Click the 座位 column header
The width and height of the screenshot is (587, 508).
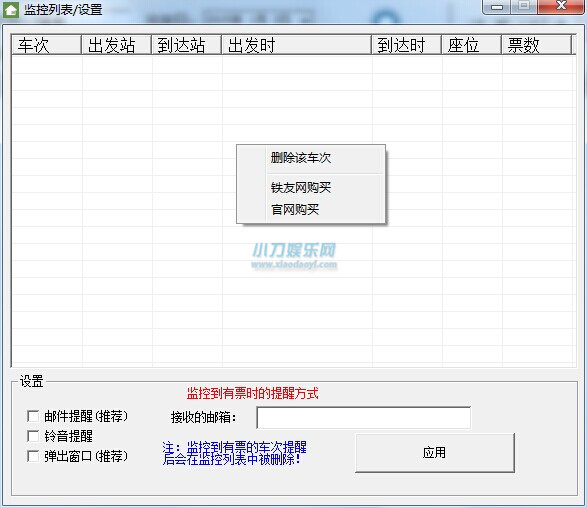(x=472, y=45)
